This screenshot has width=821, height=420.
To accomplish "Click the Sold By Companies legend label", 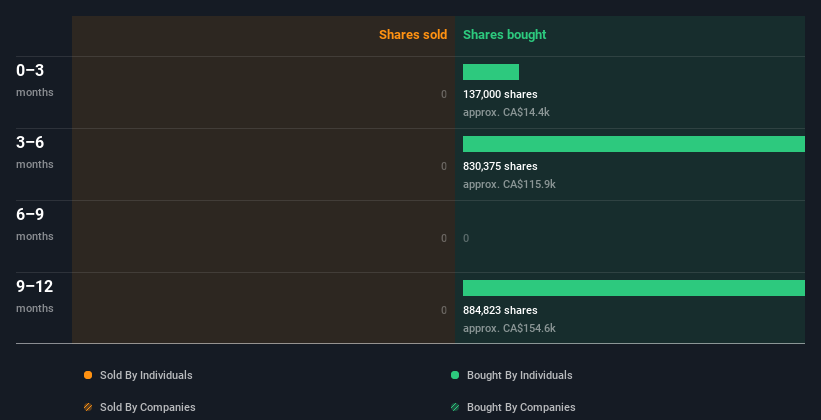I will (148, 407).
